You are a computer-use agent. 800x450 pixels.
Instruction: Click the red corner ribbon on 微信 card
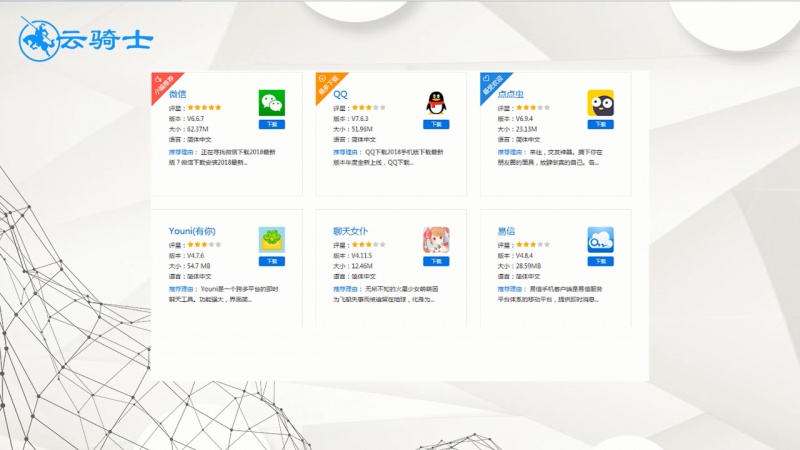point(163,85)
